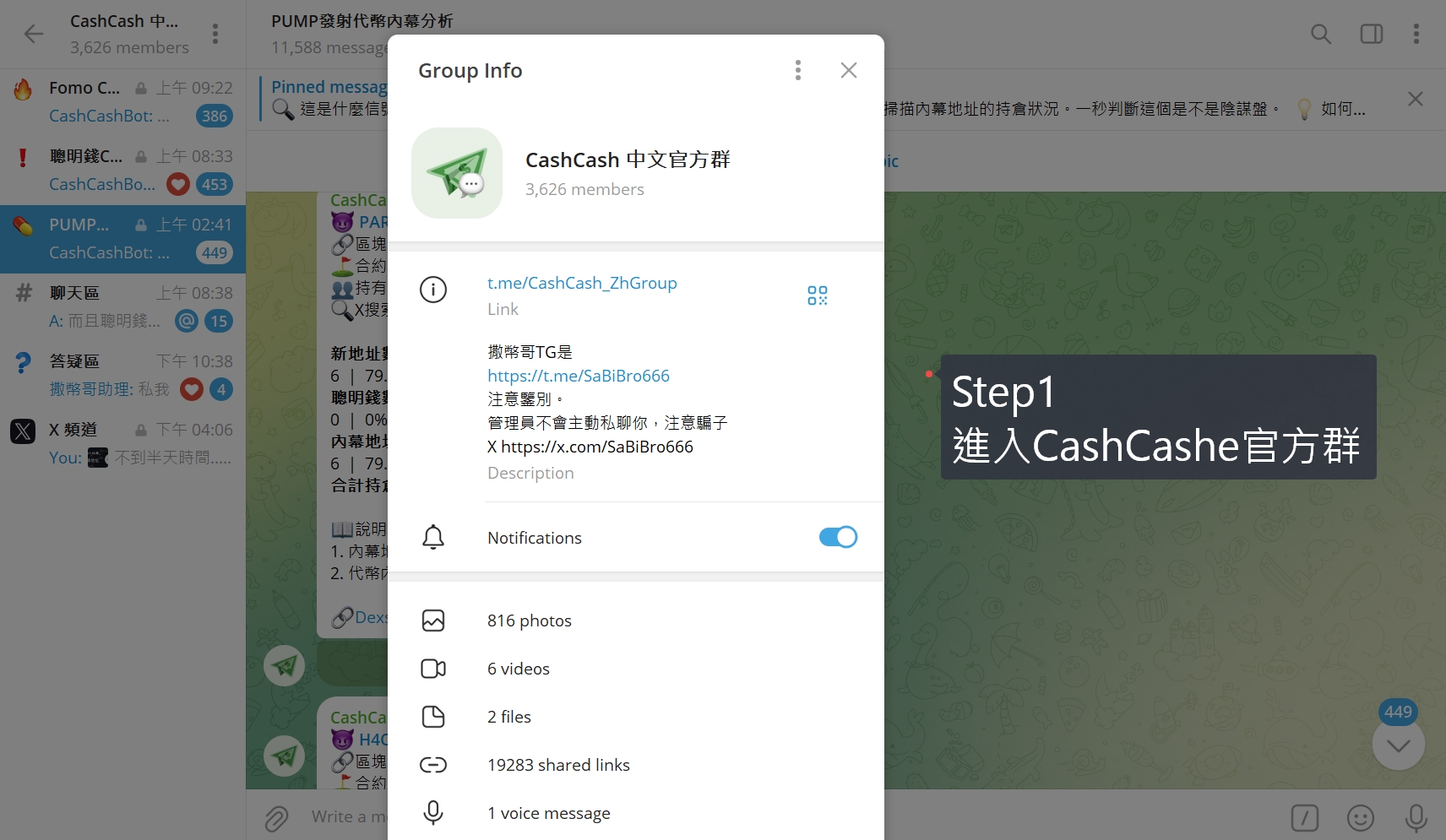
Task: Toggle the Notifications switch off
Action: [837, 537]
